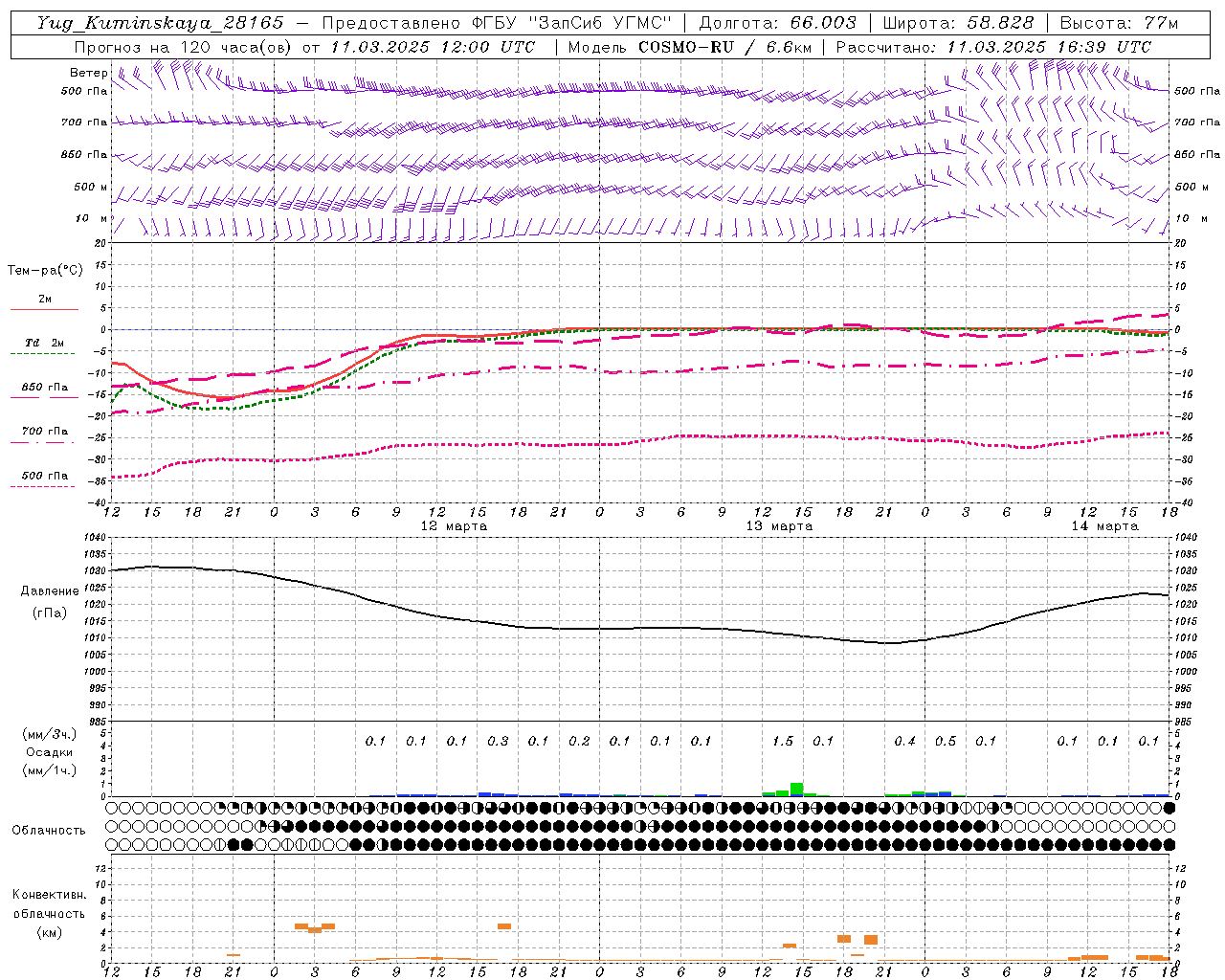The width and height of the screenshot is (1225, 980).
Task: Click the '850 гПа' temperature legend entry
Action: (x=44, y=388)
